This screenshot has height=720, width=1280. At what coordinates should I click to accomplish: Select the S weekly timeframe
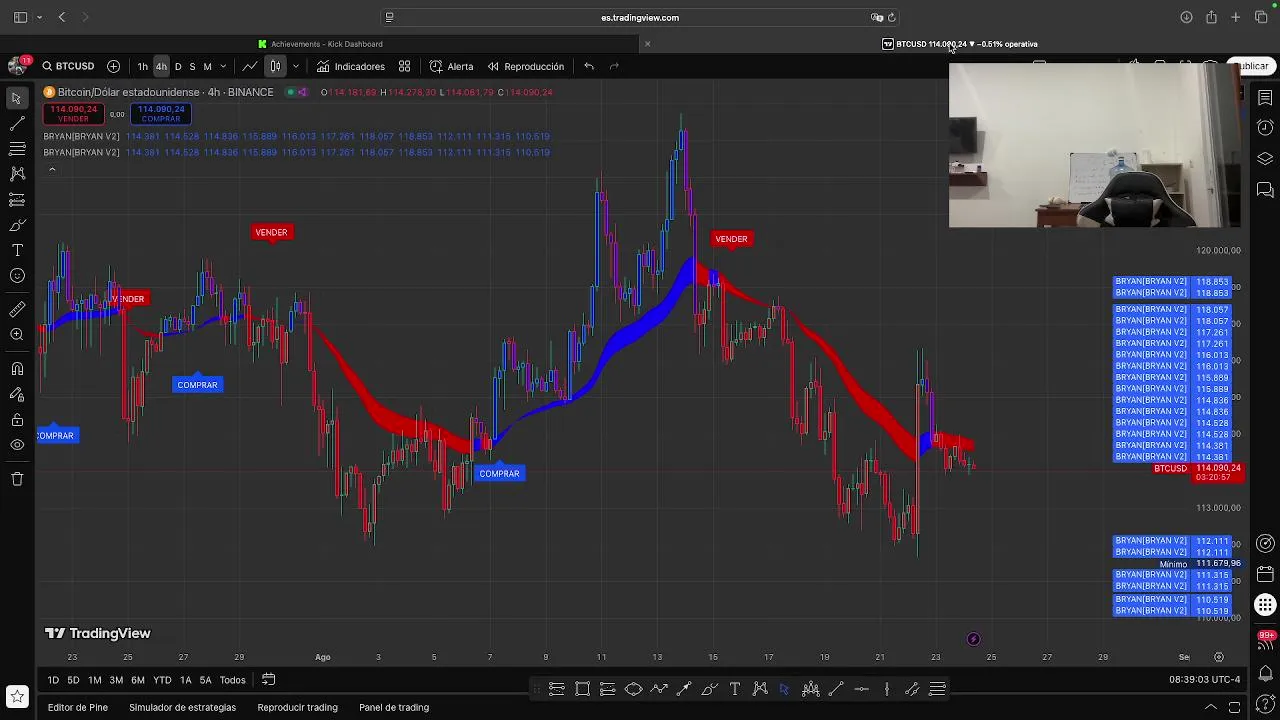click(x=192, y=67)
